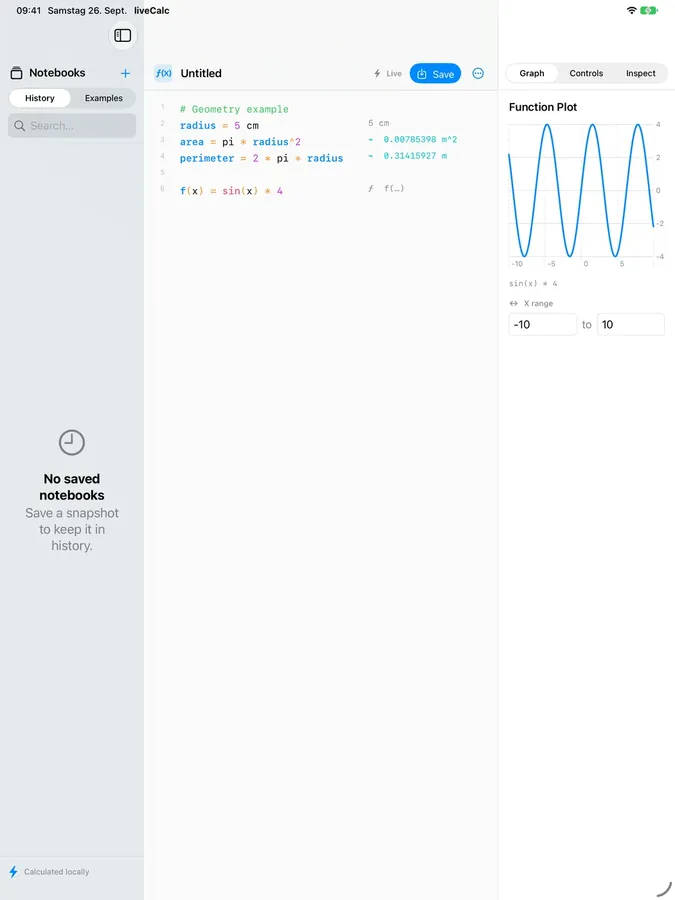Switch to the History tab
Viewport: 675px width, 900px height.
[x=40, y=98]
